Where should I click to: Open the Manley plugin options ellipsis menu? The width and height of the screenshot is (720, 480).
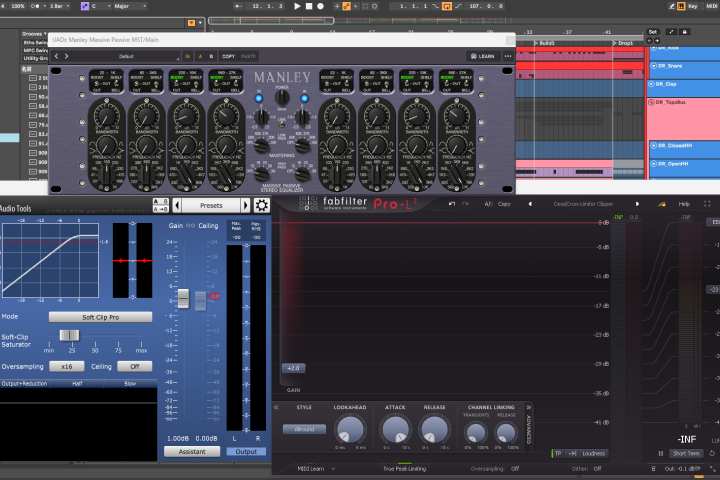[508, 56]
